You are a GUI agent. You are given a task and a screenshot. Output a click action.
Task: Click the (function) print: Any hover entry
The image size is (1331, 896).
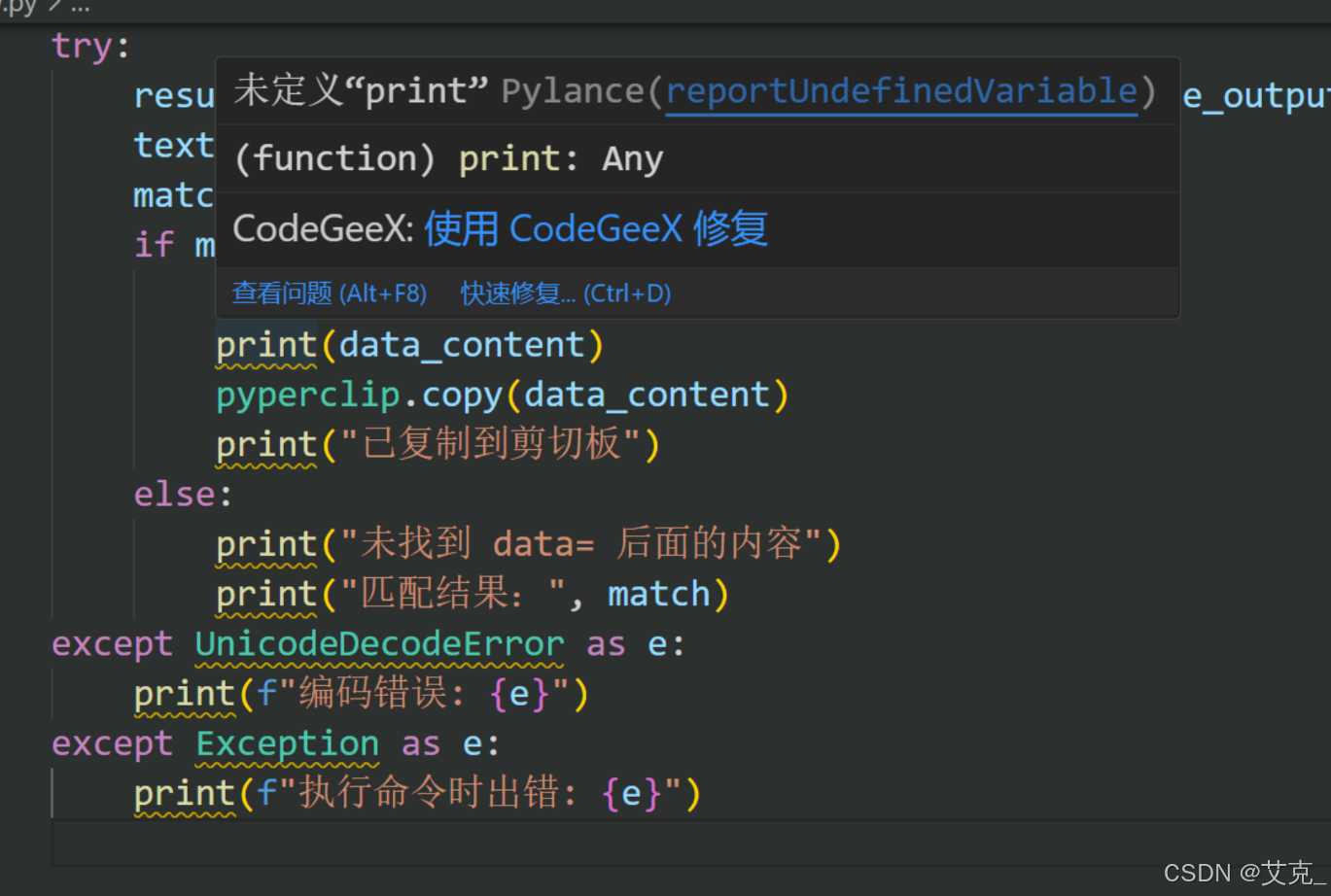[447, 157]
